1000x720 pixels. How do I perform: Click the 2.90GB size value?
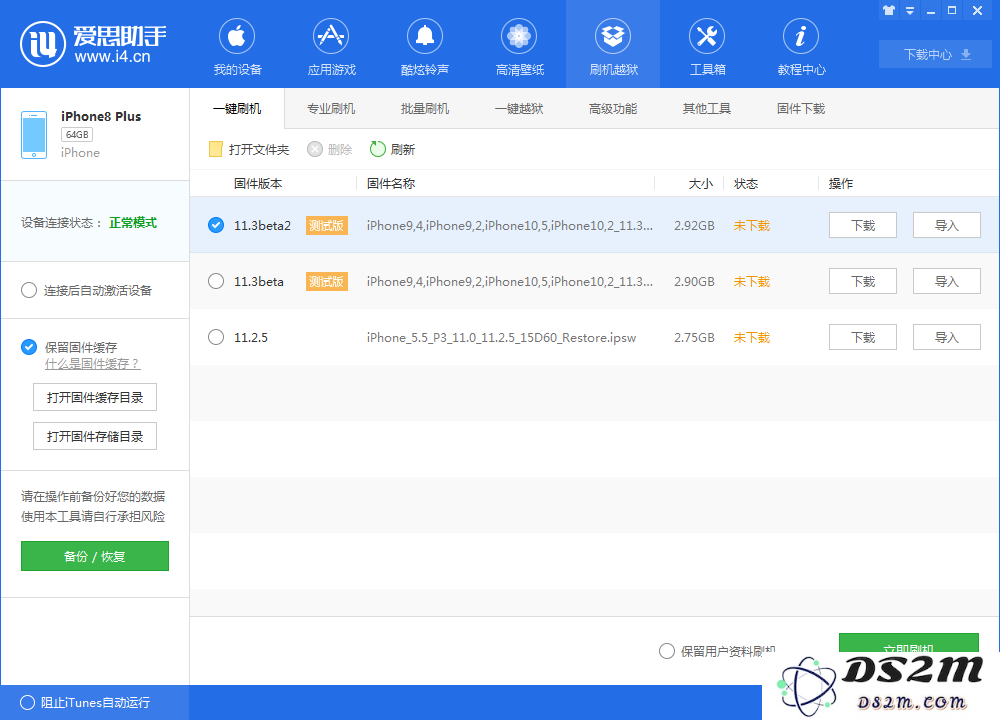click(694, 281)
